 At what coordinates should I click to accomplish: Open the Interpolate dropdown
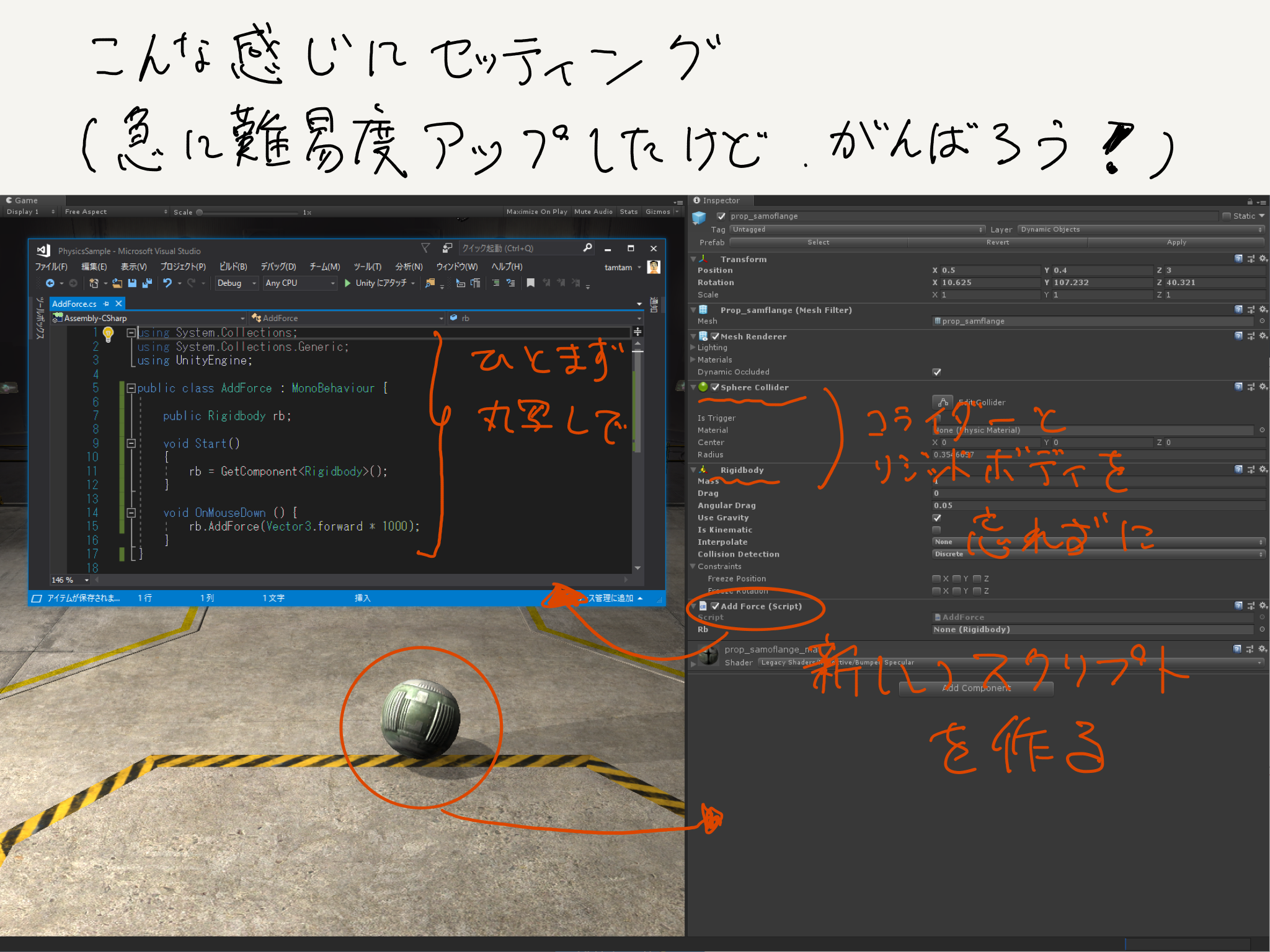1098,542
